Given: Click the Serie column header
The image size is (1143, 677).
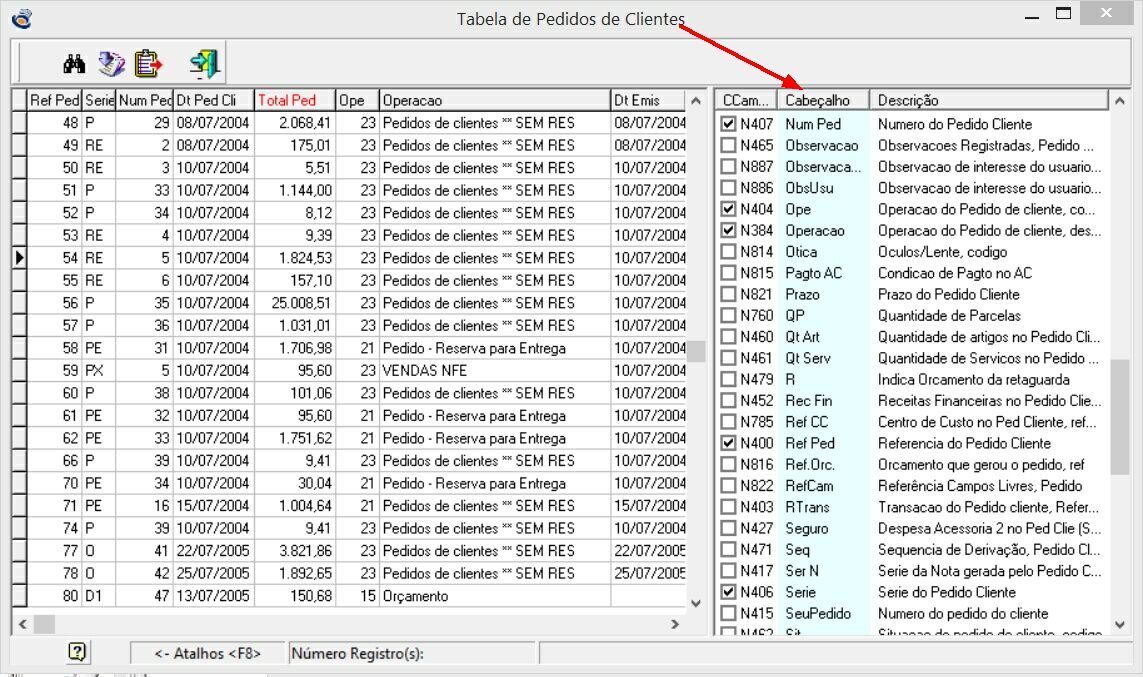Looking at the screenshot, I should pyautogui.click(x=98, y=100).
